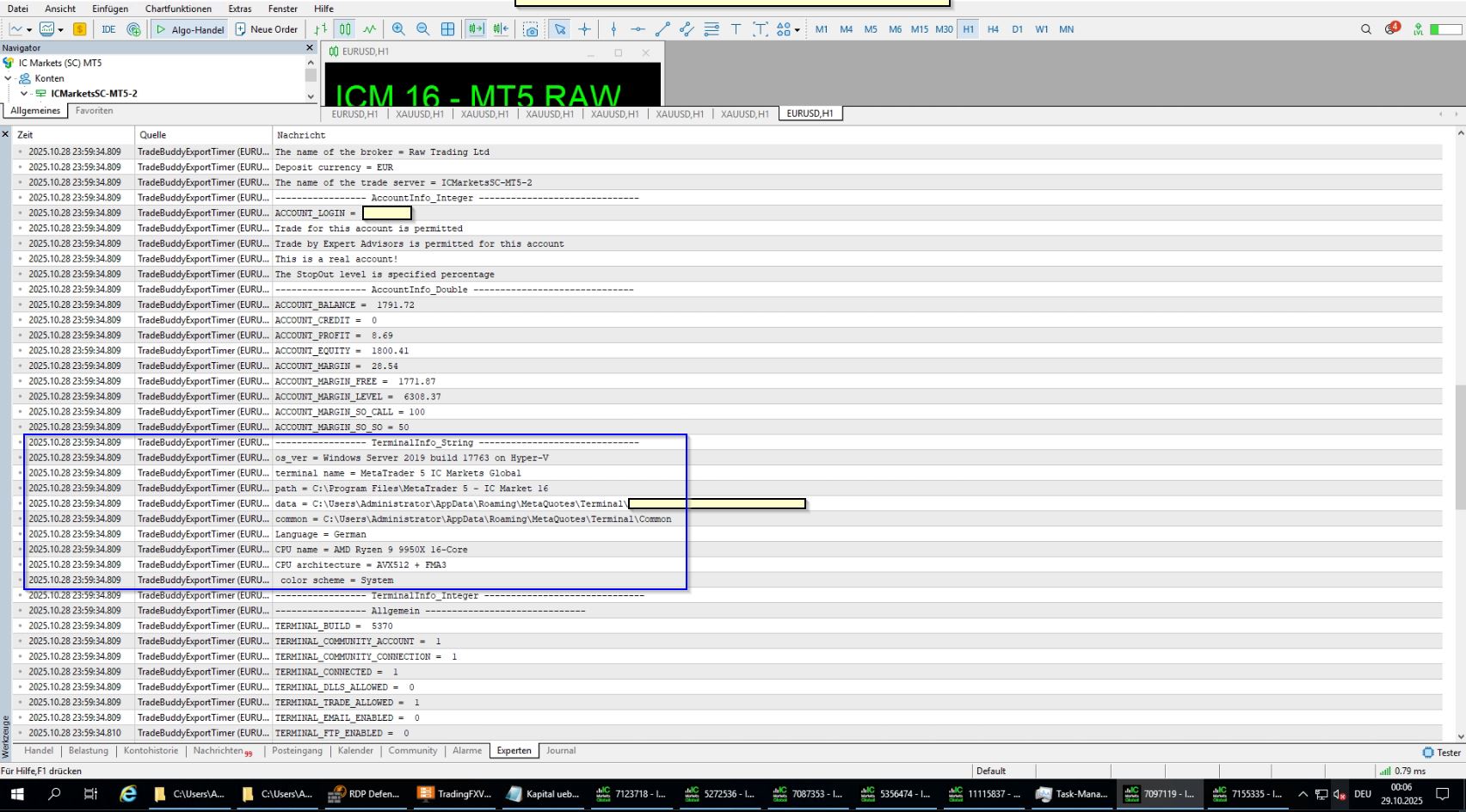Arrange chart windows as tiles

[448, 29]
